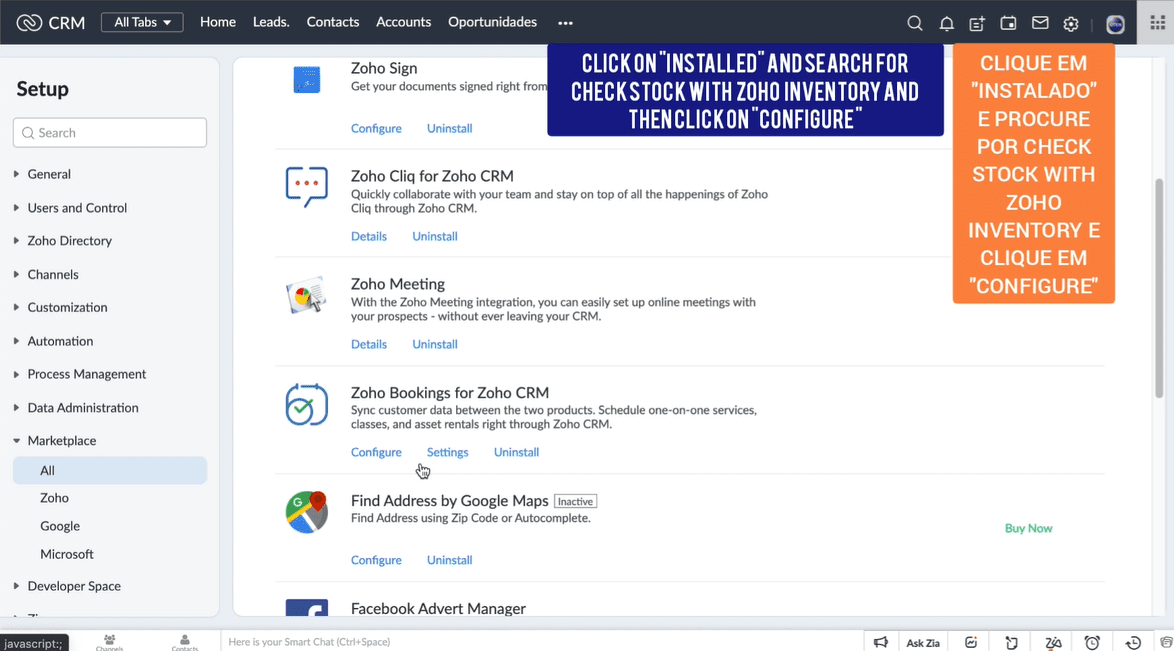The image size is (1174, 651).
Task: Open Settings for Zoho Bookings
Action: tap(447, 452)
